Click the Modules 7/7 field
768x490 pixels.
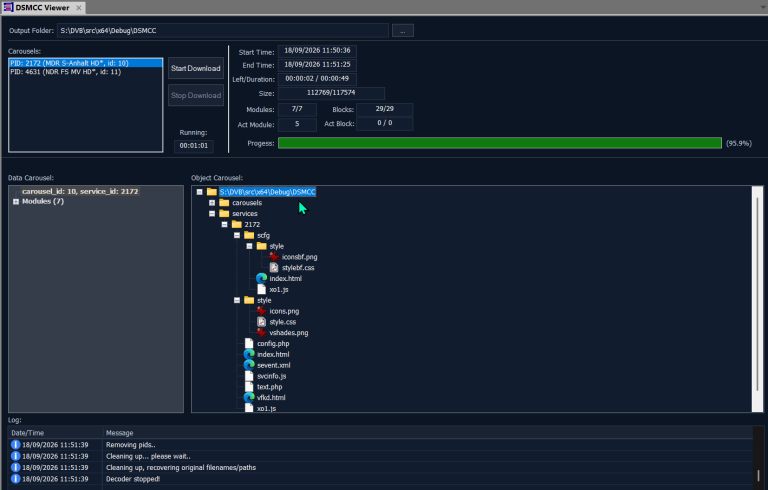(x=297, y=109)
